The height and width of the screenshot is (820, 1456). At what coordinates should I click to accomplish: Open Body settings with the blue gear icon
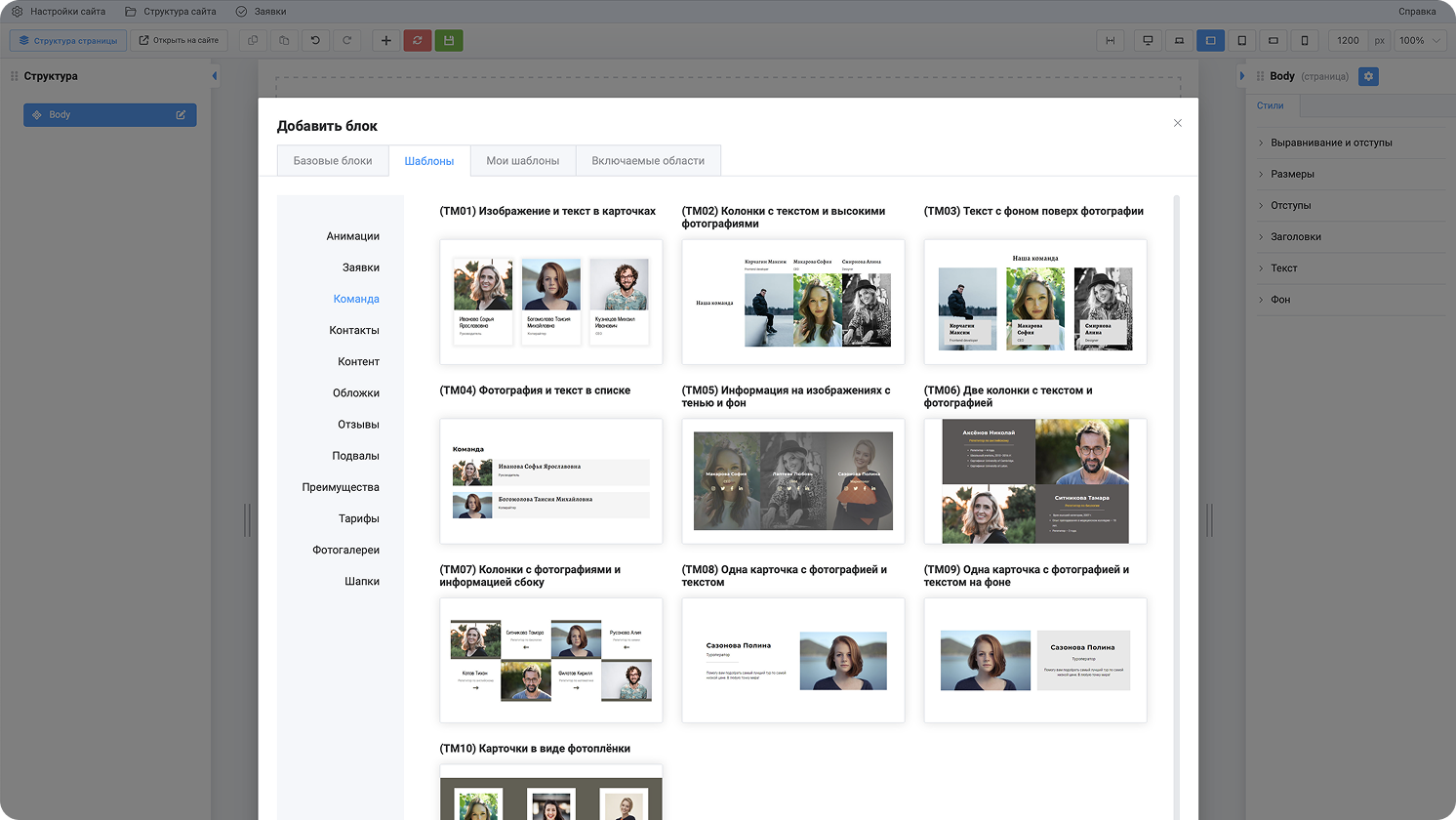1369,76
